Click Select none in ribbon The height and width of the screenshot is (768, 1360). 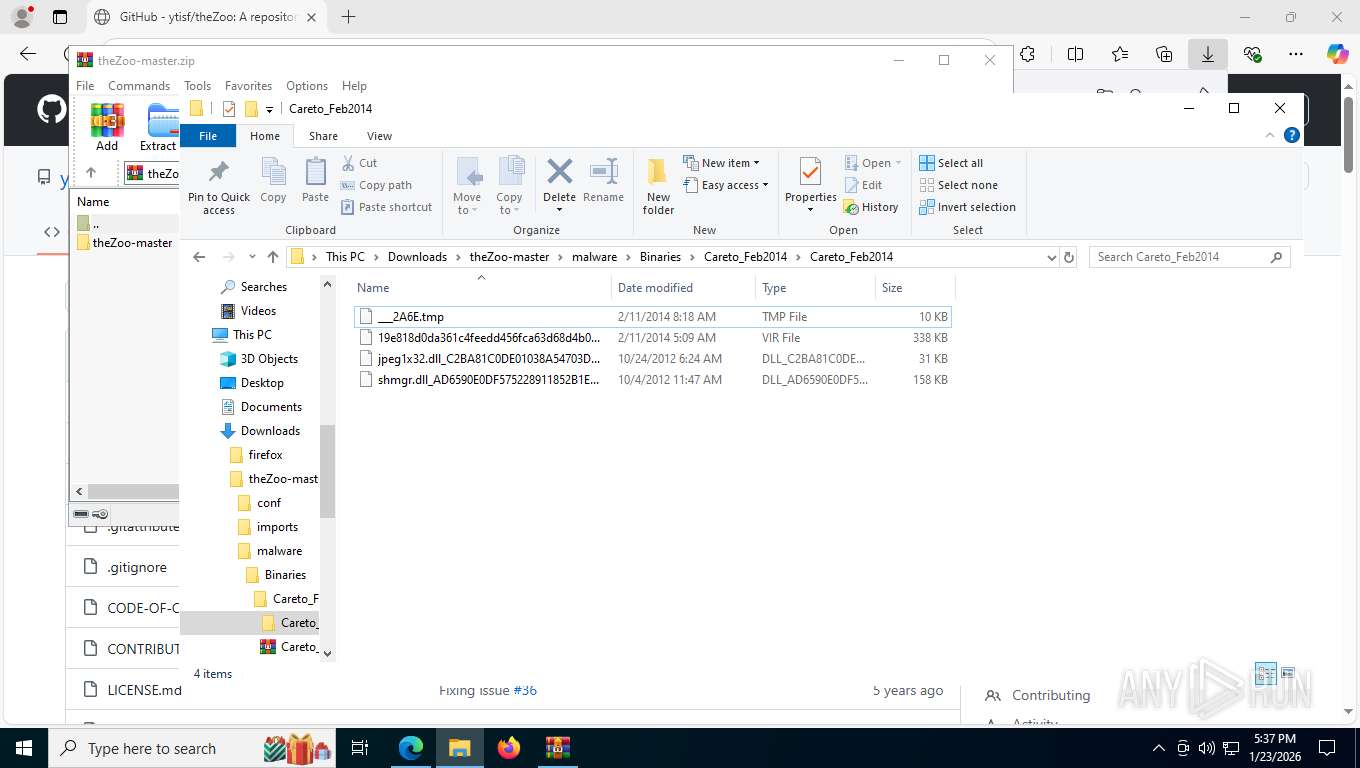point(958,185)
